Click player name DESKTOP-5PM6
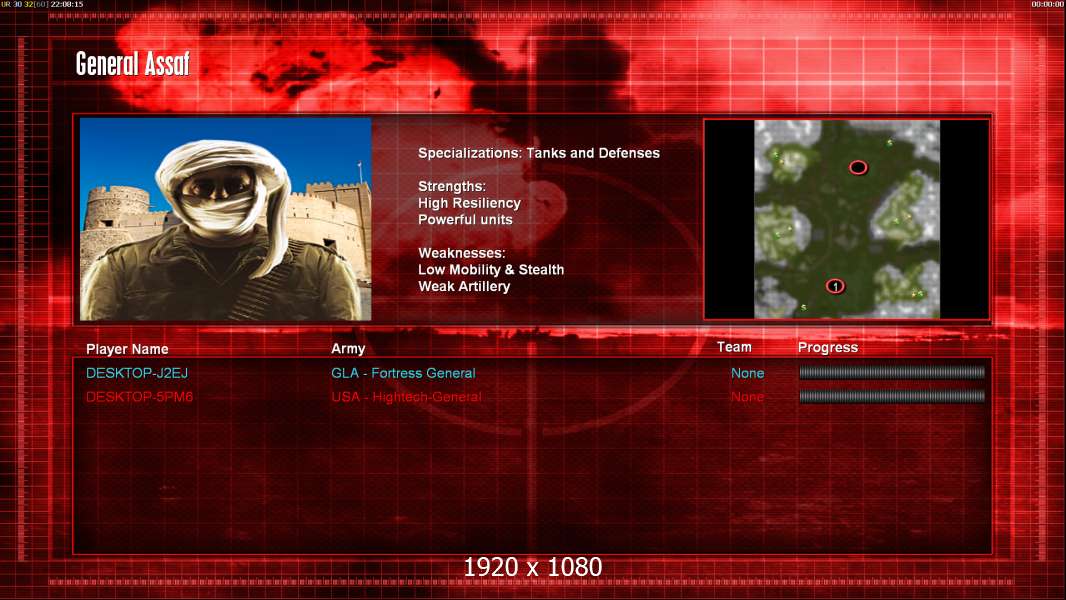Image resolution: width=1066 pixels, height=600 pixels. (x=139, y=397)
